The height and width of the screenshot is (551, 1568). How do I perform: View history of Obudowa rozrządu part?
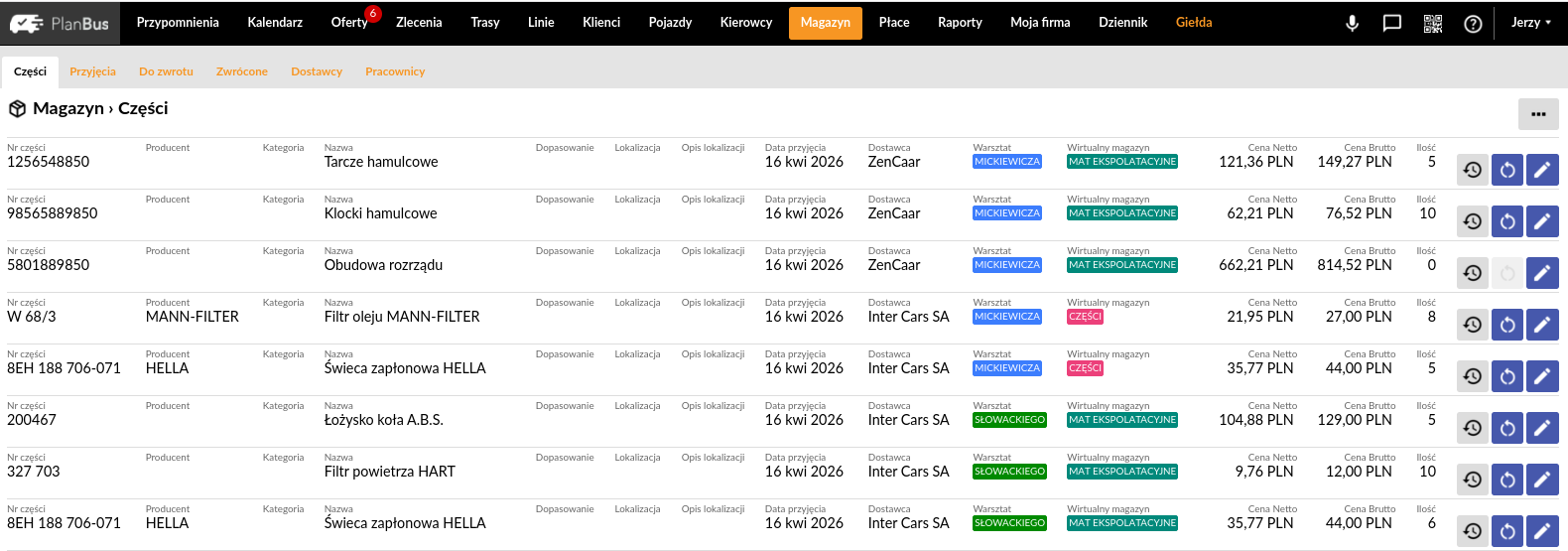[1473, 273]
